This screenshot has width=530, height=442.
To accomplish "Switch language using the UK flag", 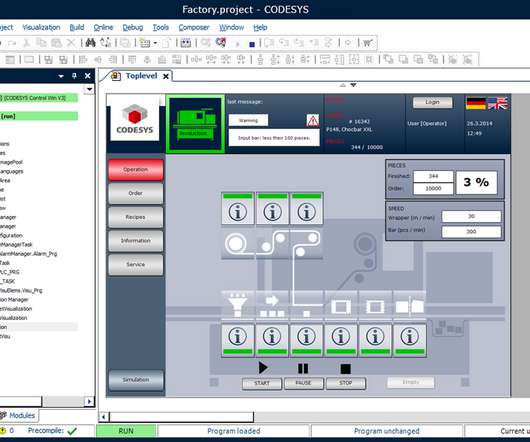I will point(497,103).
